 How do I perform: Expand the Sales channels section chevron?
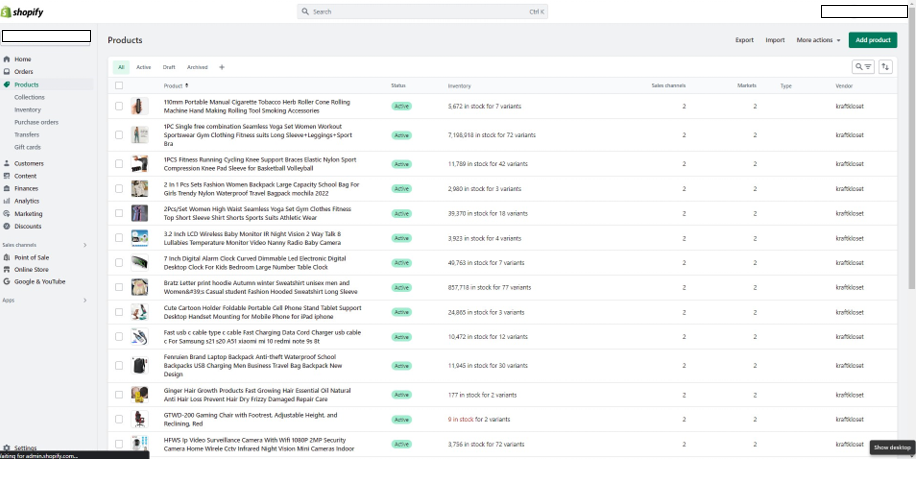click(85, 245)
